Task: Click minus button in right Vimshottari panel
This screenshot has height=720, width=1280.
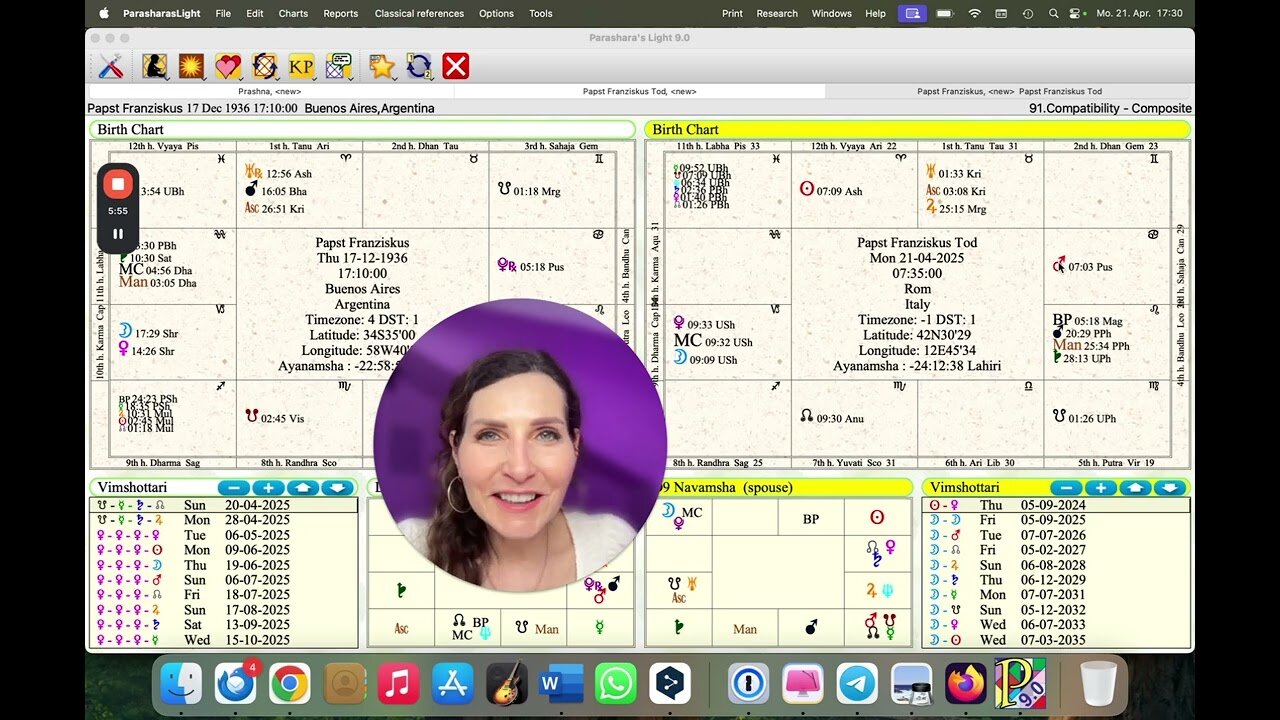Action: tap(1065, 488)
